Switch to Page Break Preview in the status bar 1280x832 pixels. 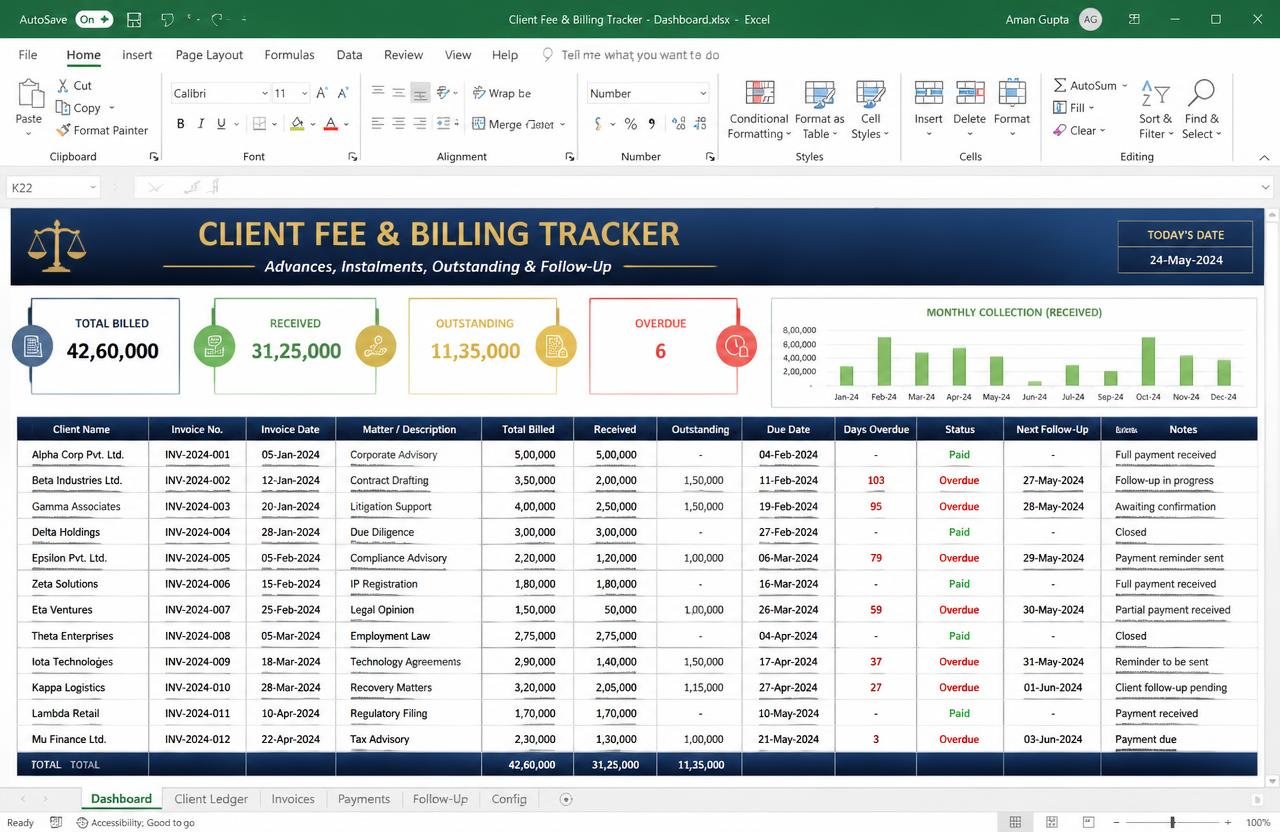[1089, 823]
